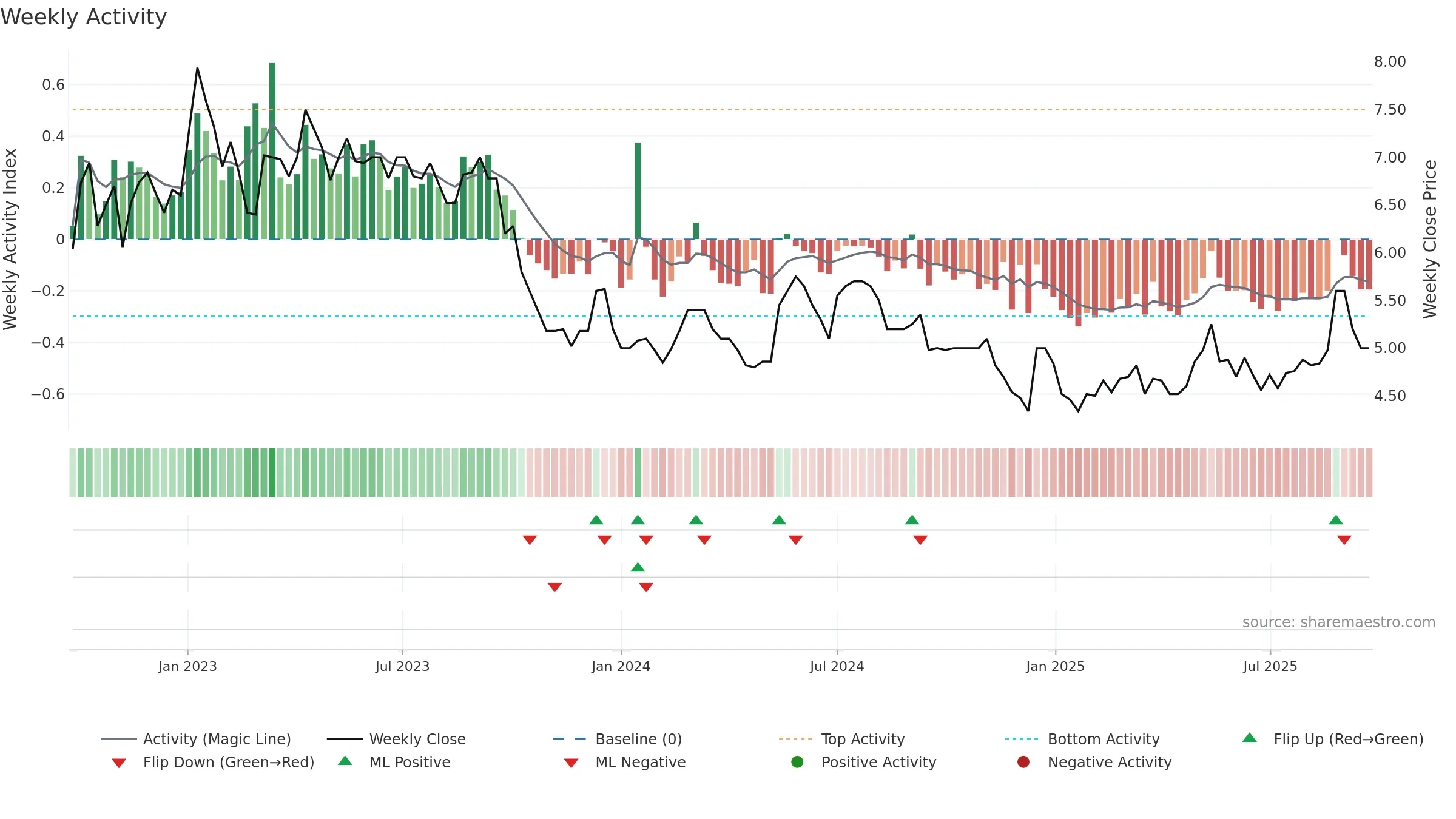This screenshot has height=819, width=1456.
Task: Click the 8.00 right axis value
Action: pos(1390,61)
